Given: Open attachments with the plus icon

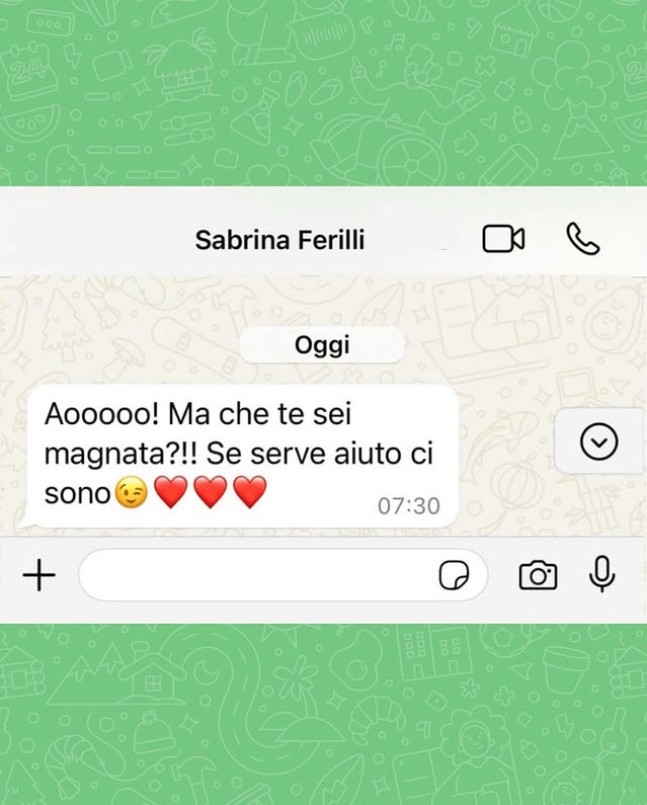Looking at the screenshot, I should click(39, 575).
